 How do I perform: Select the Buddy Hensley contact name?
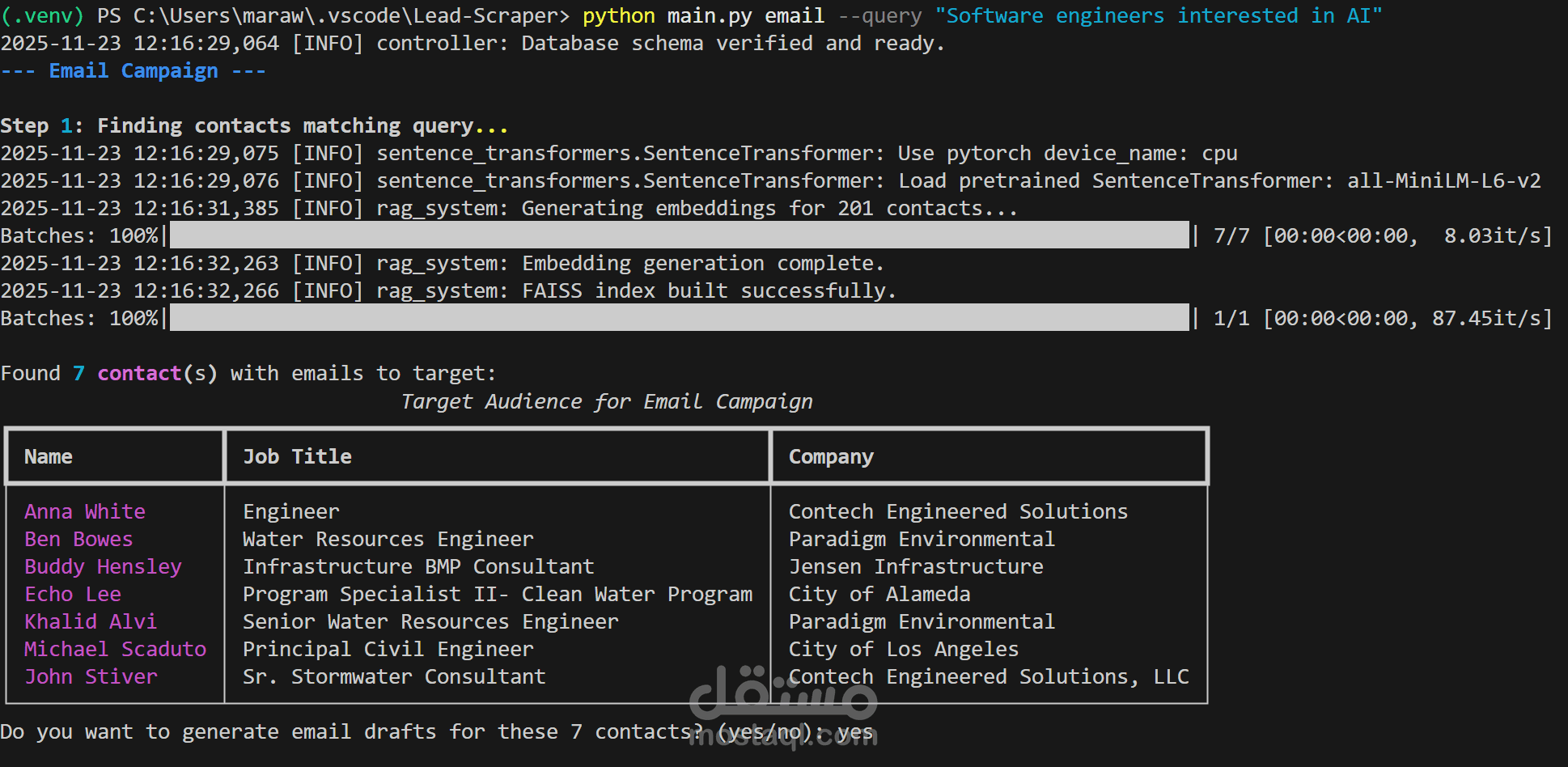[x=103, y=566]
